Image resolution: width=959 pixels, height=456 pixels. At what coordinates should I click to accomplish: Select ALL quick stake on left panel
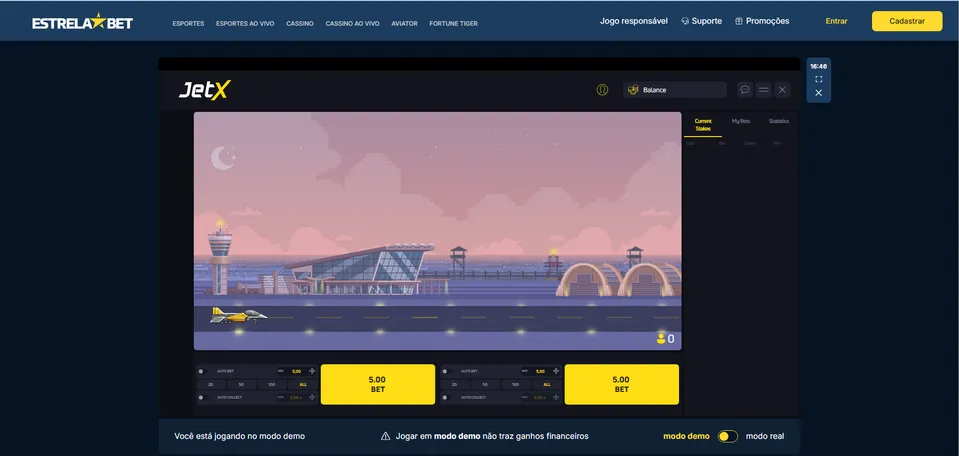[303, 384]
